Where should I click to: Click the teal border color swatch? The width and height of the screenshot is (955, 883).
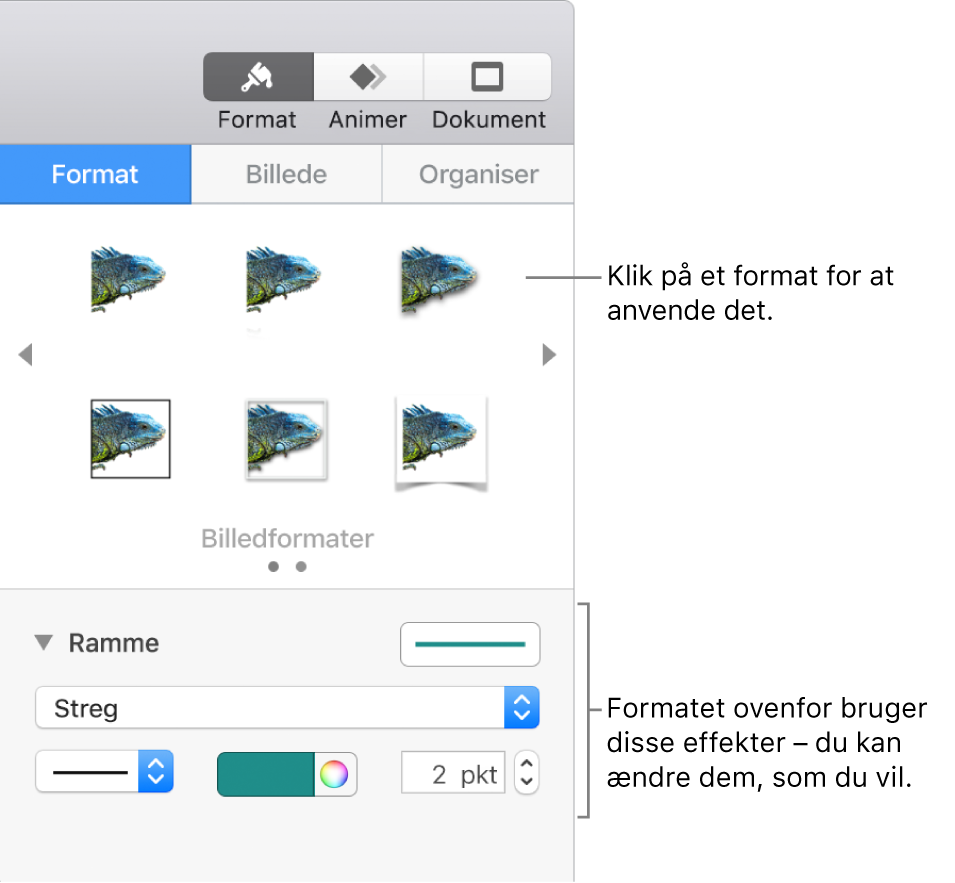266,775
